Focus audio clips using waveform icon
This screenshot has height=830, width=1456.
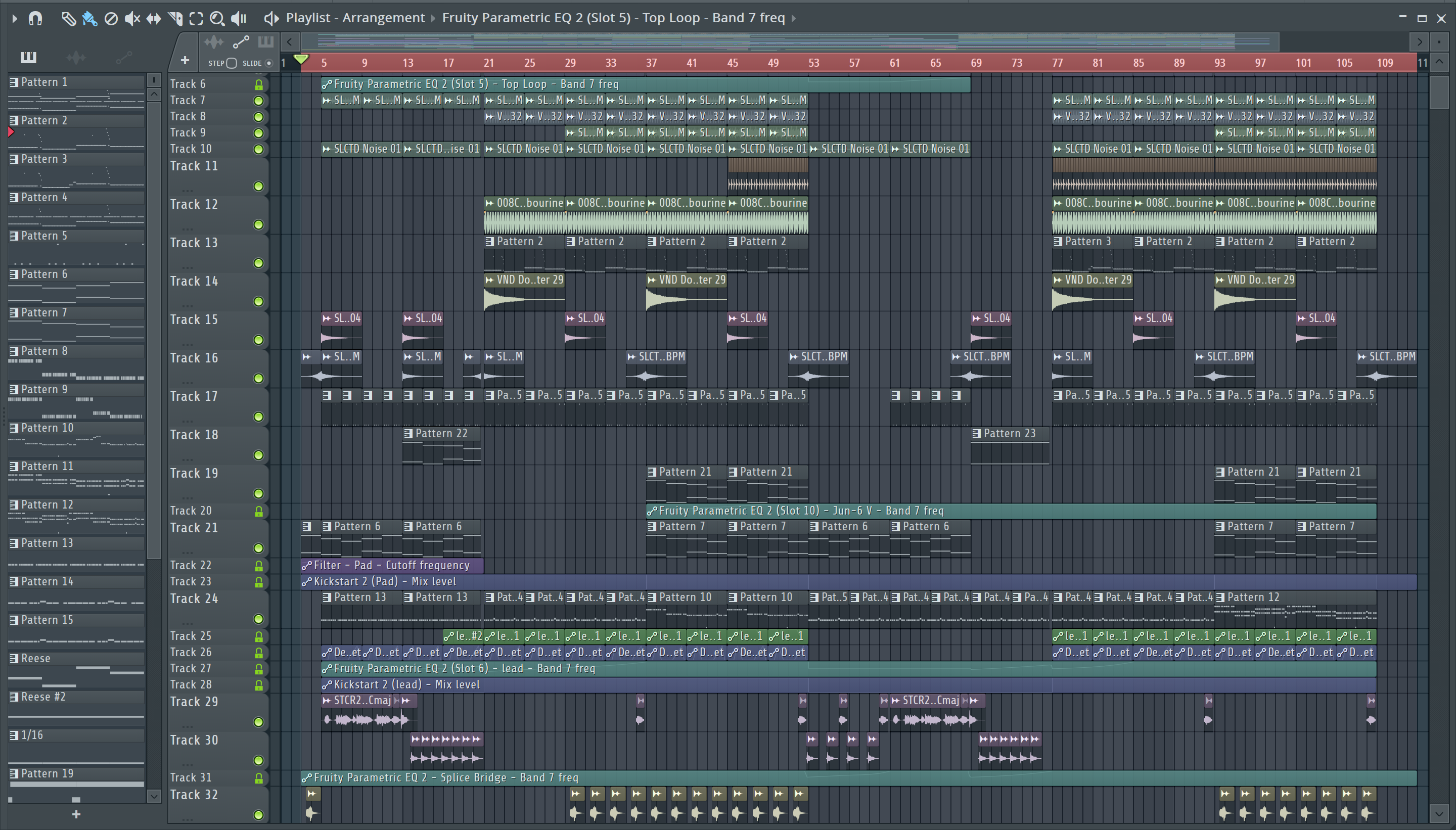[x=214, y=41]
